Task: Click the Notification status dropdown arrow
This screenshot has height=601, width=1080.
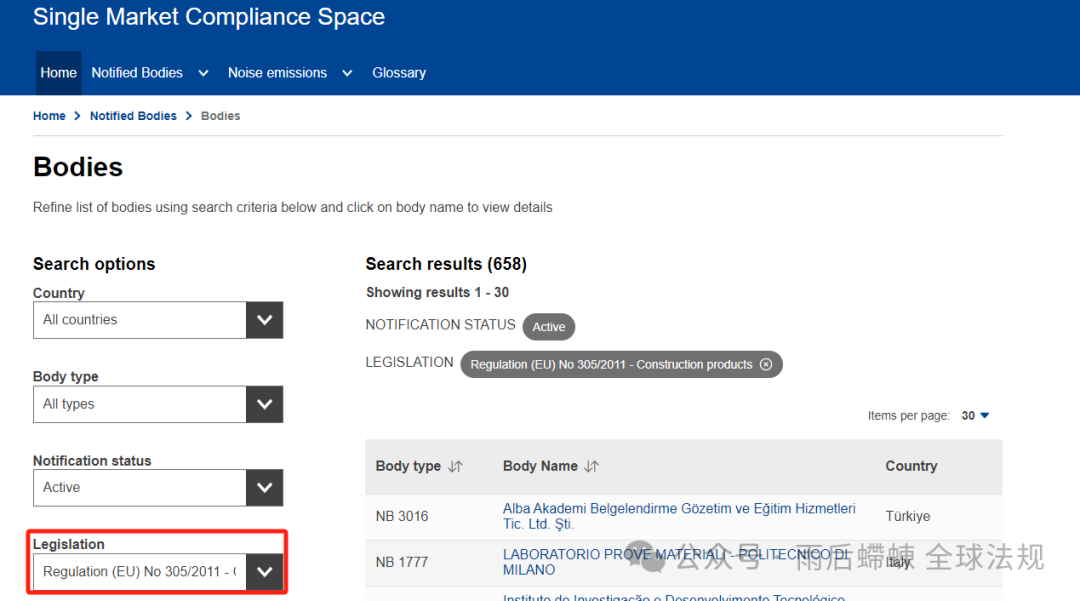Action: point(264,487)
